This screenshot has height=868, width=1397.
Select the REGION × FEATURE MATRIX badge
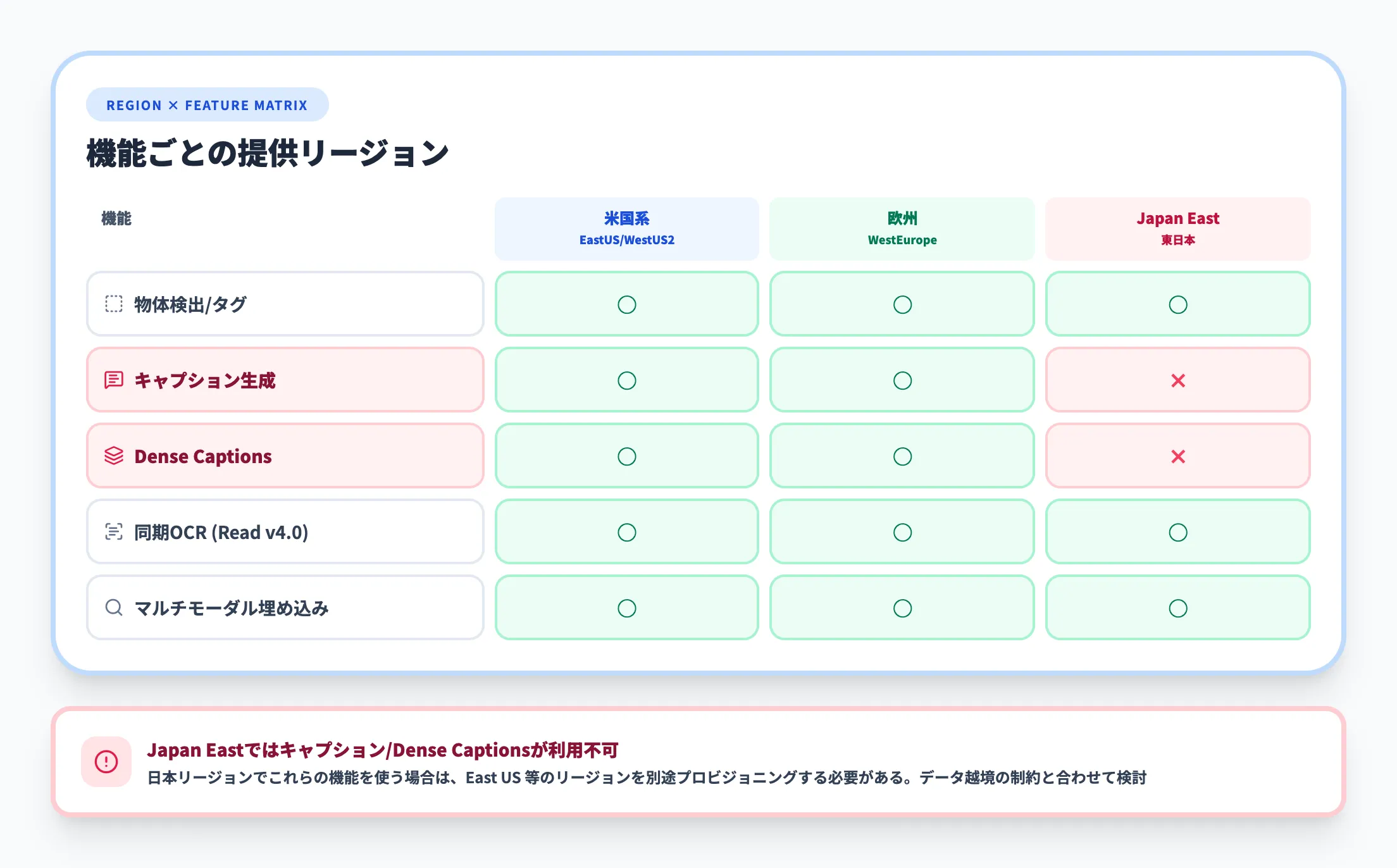coord(208,104)
